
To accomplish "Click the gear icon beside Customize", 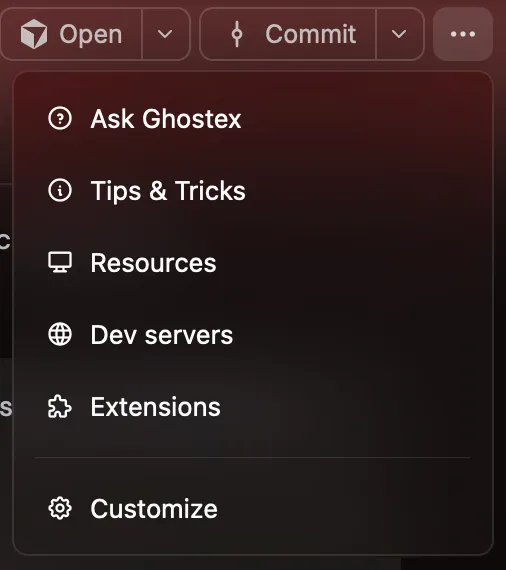I will point(60,508).
